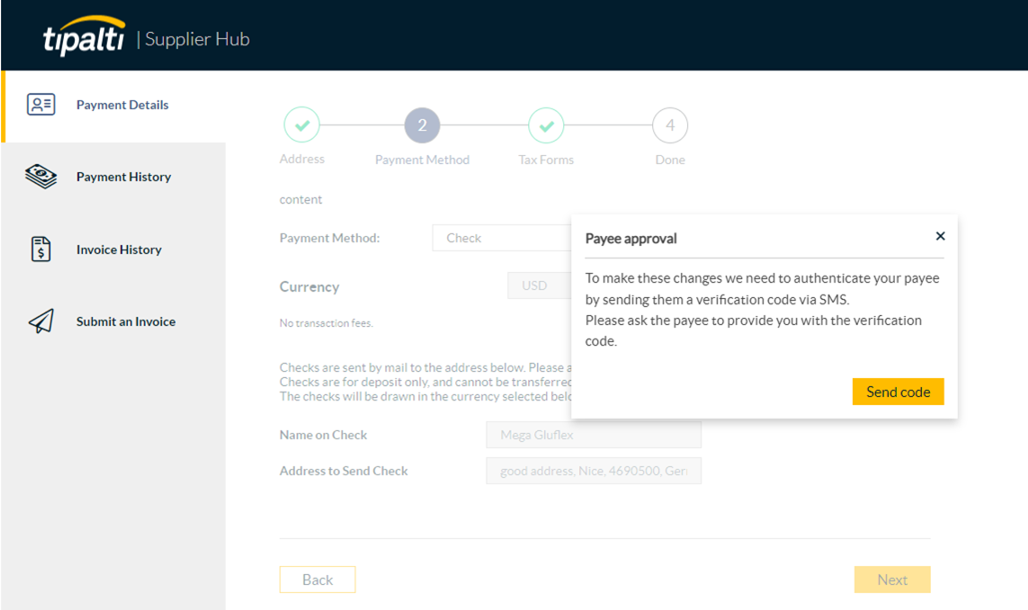Click the Payment Details ID card icon
Screen dimensions: 1028x610
click(x=41, y=104)
